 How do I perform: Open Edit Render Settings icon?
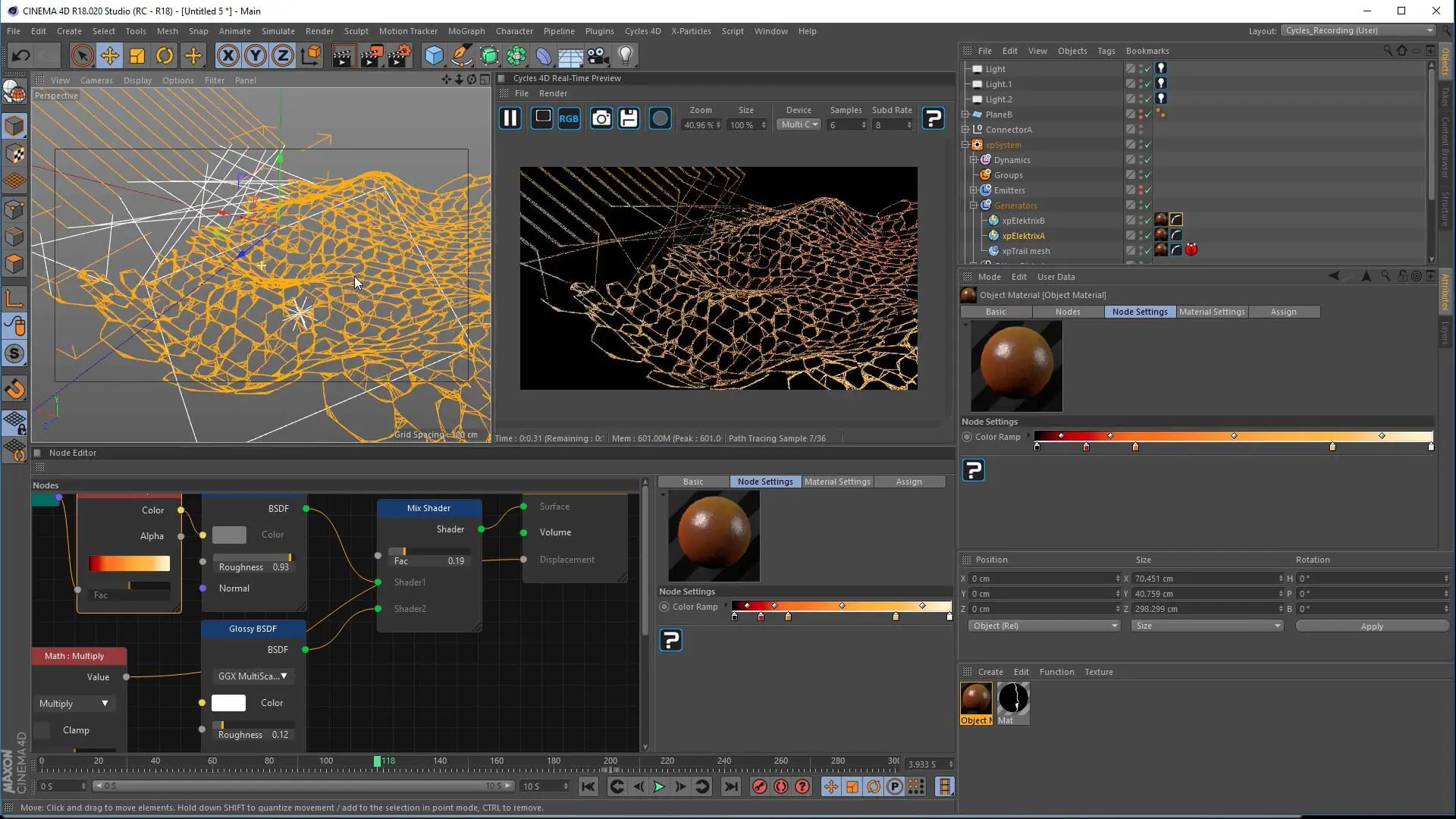[399, 55]
